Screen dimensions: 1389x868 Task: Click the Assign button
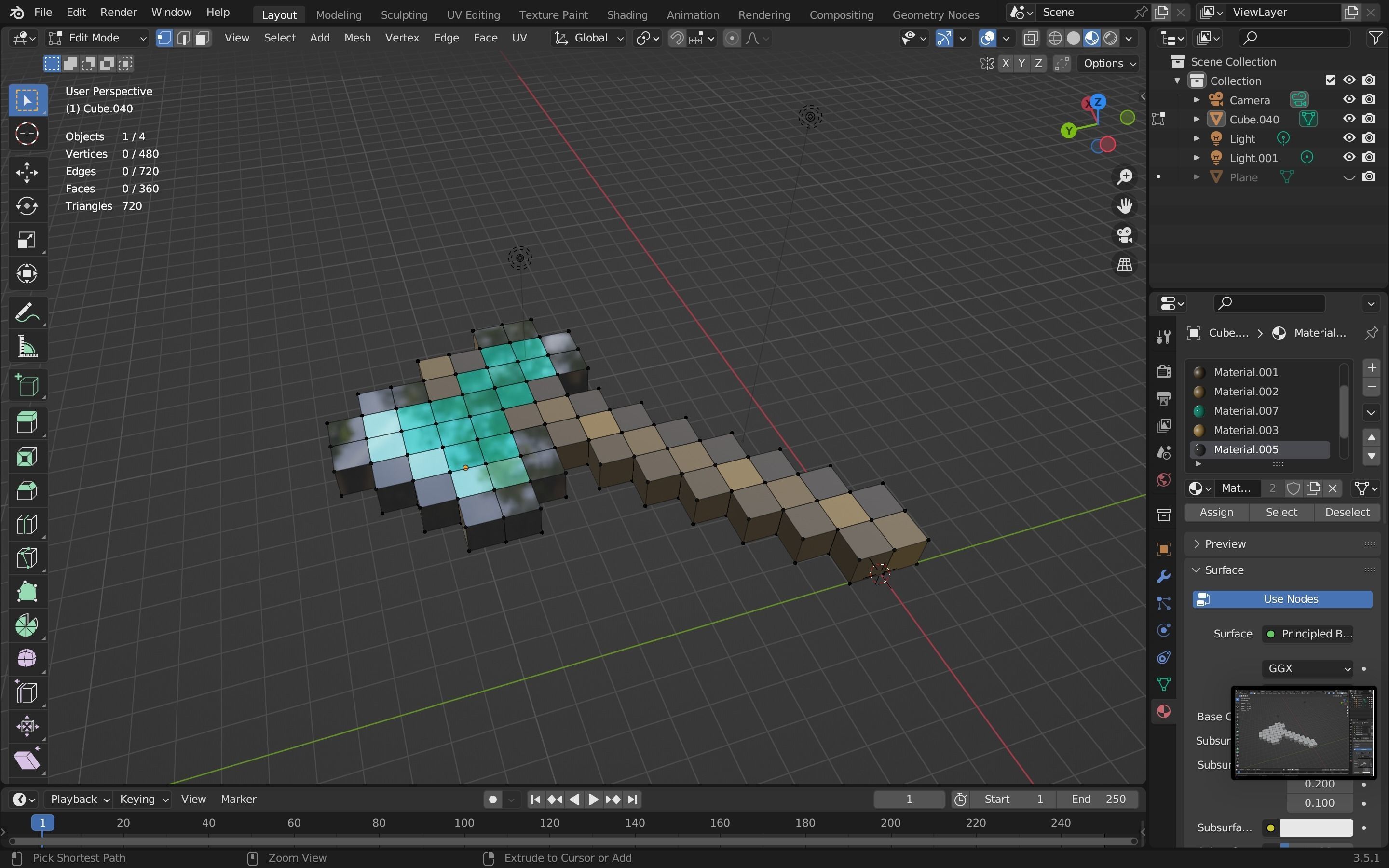tap(1216, 512)
